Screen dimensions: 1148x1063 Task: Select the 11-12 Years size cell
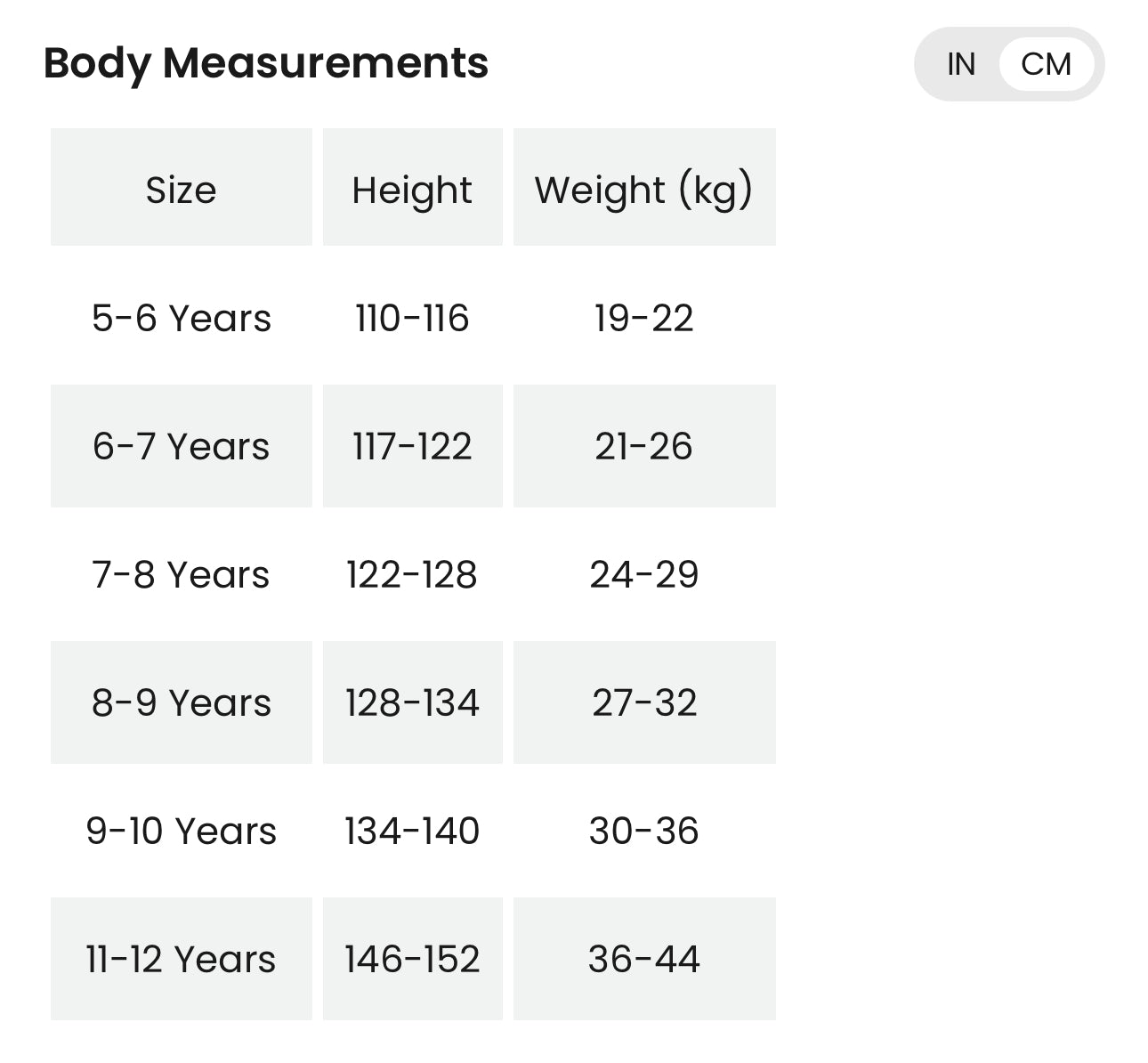click(x=181, y=959)
